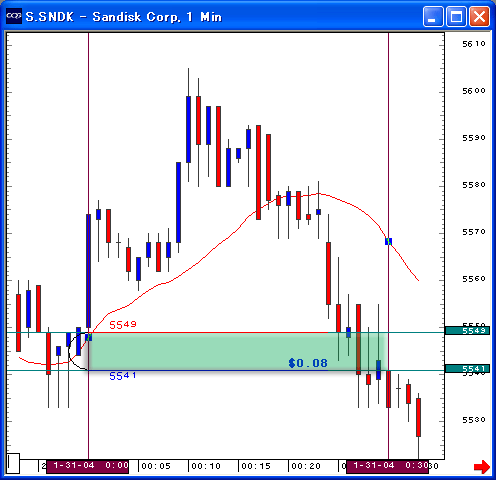Click the '5610' price scale label
The width and height of the screenshot is (496, 480).
click(x=474, y=44)
